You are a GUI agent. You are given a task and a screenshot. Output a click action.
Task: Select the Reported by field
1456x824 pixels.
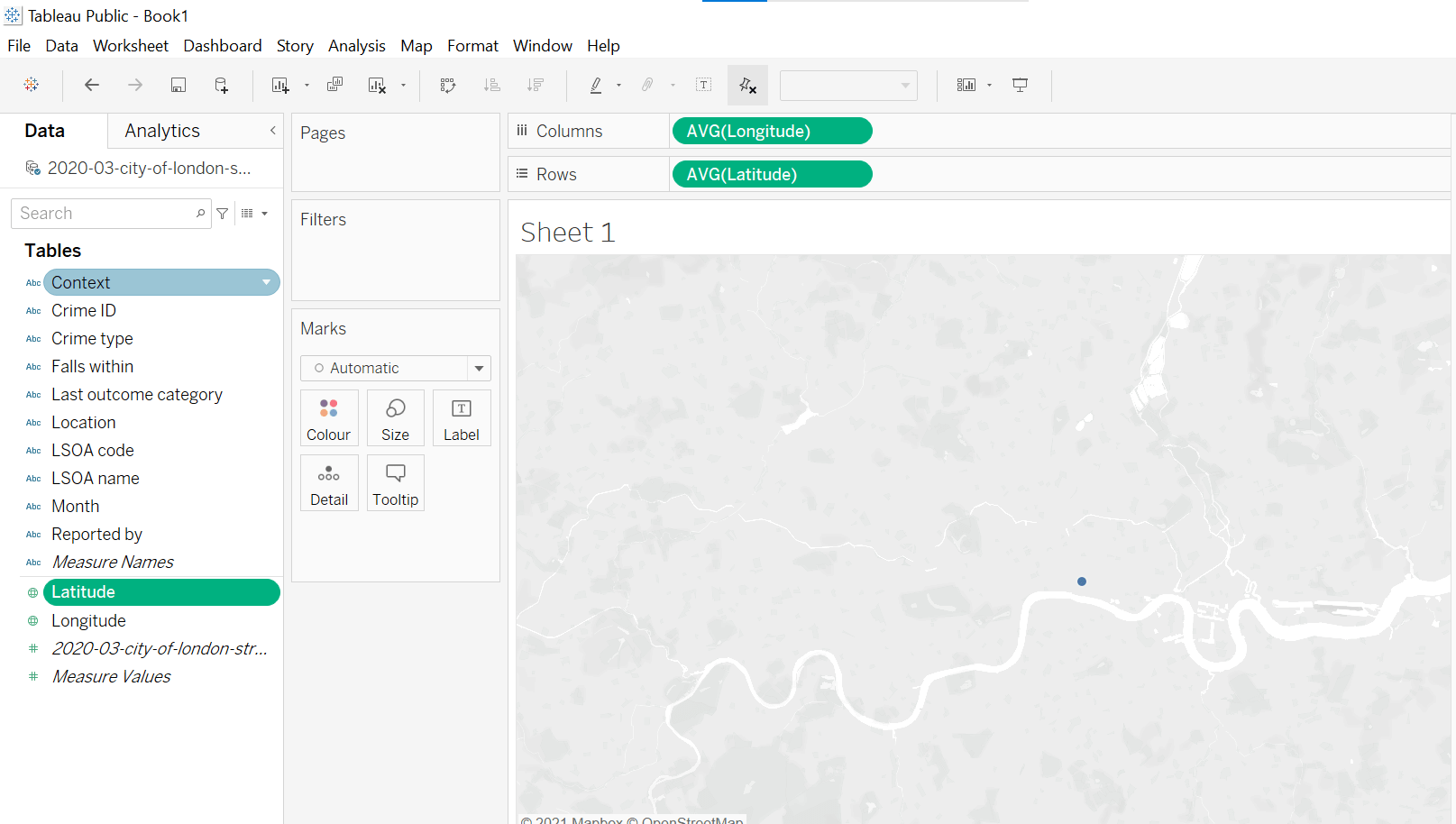[x=96, y=535]
